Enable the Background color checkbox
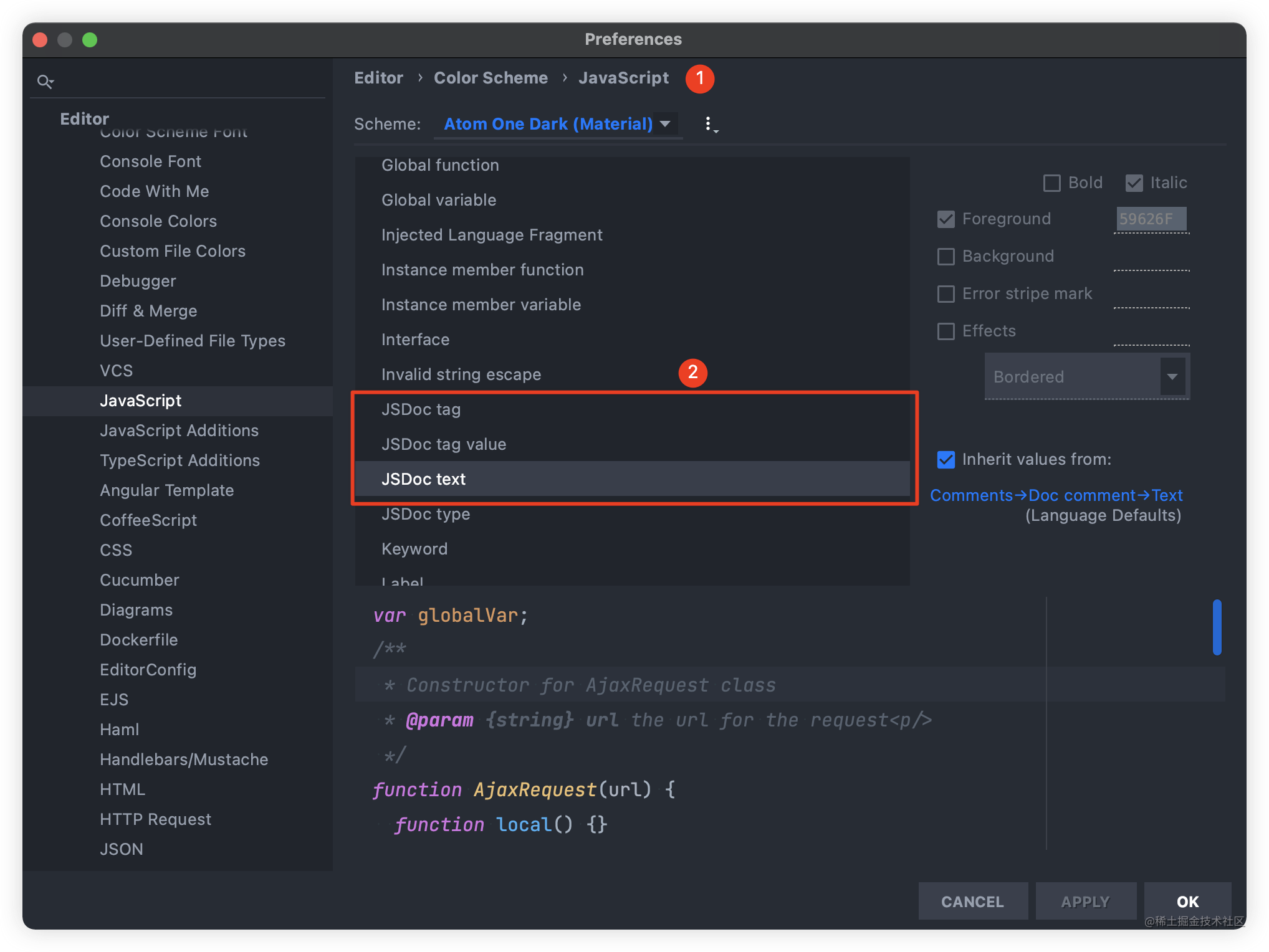 coord(946,257)
